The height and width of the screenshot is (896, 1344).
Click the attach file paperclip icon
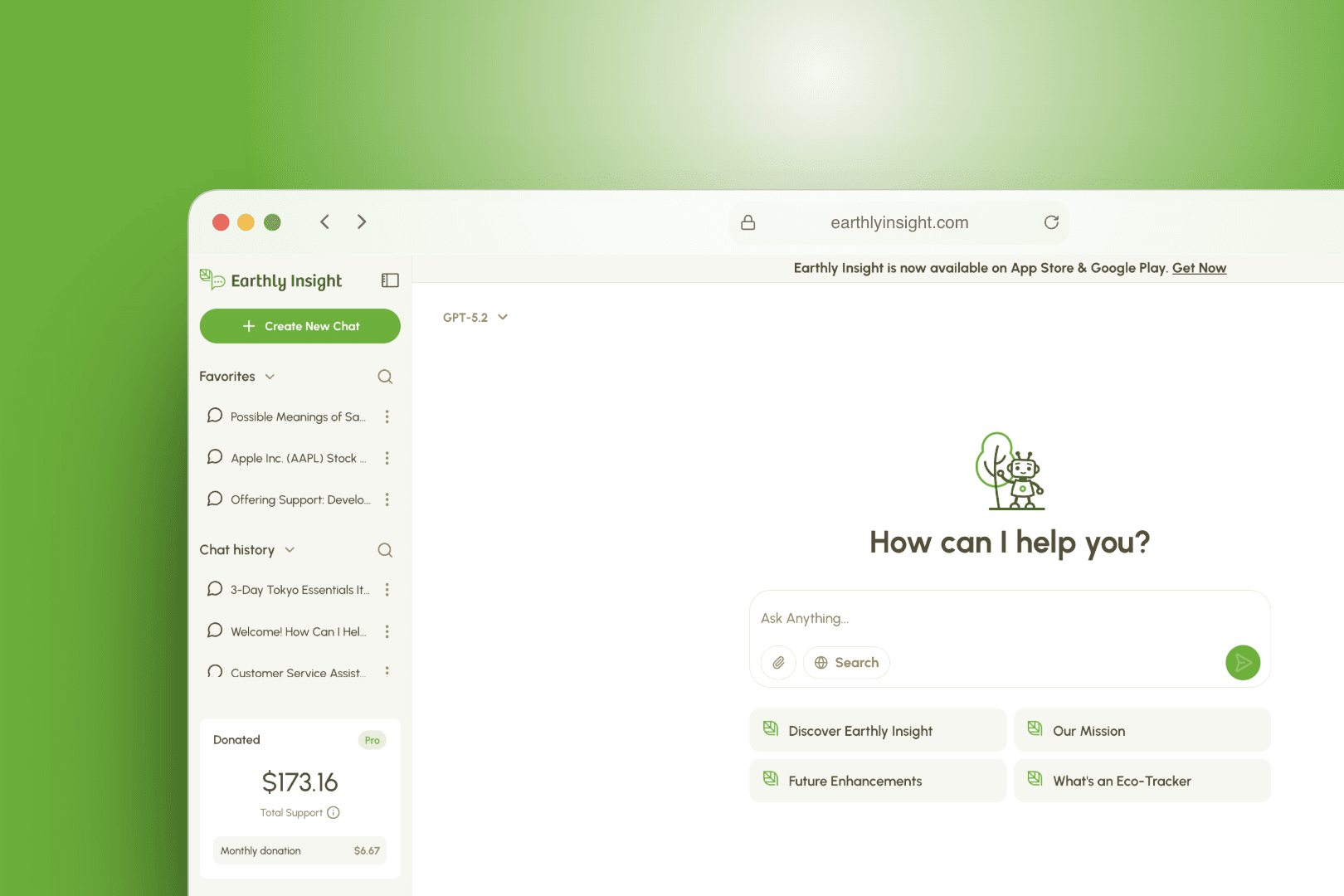point(778,663)
